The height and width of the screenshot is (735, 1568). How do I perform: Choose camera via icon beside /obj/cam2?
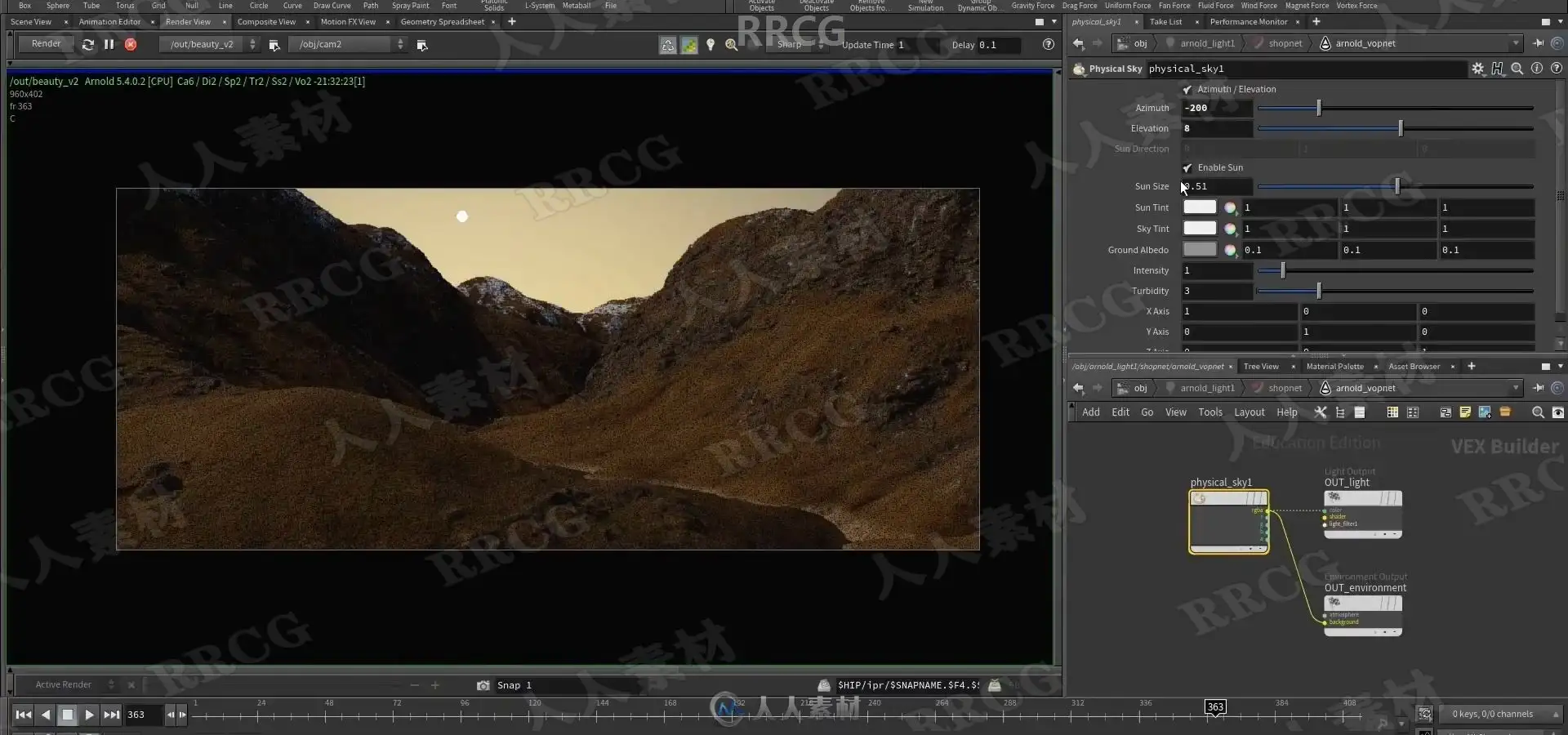coord(422,45)
